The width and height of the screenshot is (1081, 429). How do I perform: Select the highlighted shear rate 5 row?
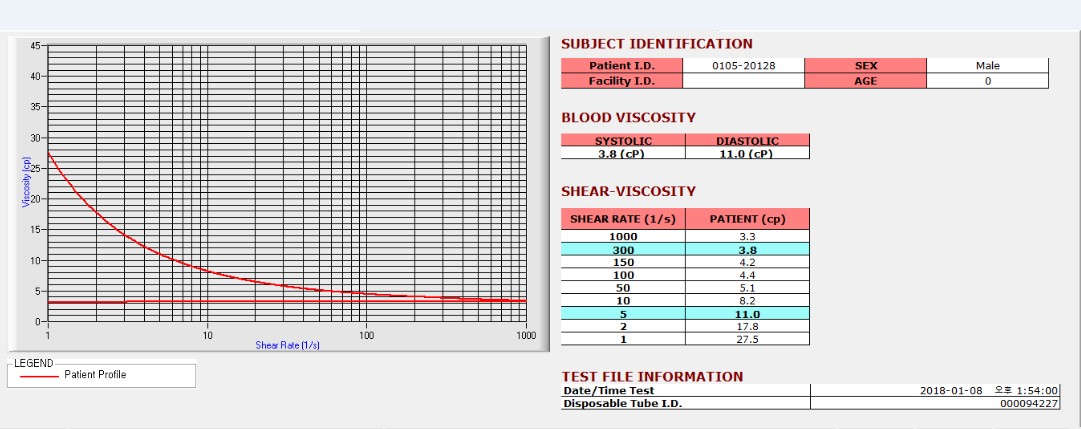(685, 313)
